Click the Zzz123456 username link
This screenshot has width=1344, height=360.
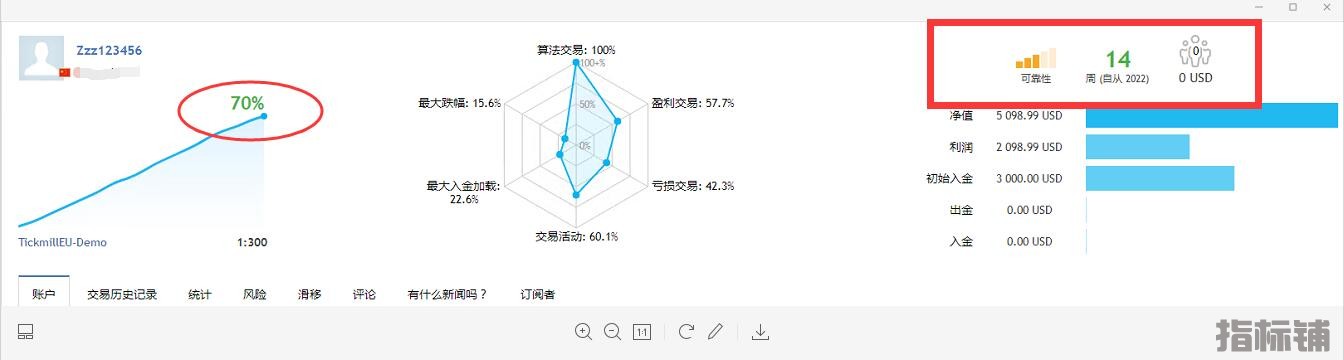tap(109, 50)
